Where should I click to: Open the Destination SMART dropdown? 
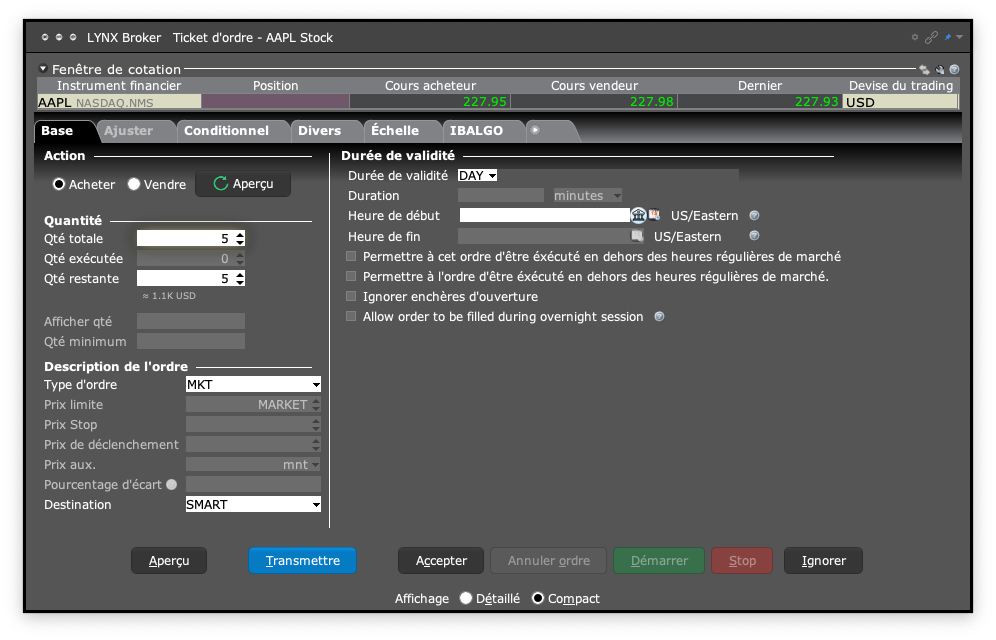coord(253,504)
